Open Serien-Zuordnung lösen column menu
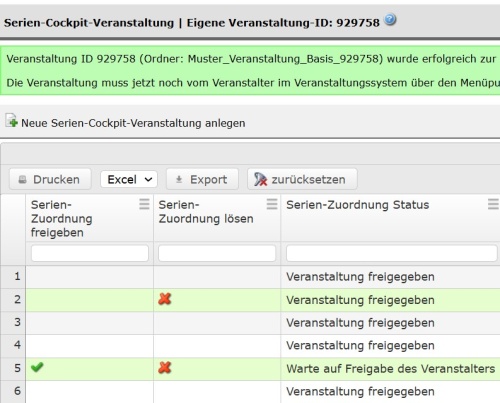The image size is (500, 403). pos(272,204)
